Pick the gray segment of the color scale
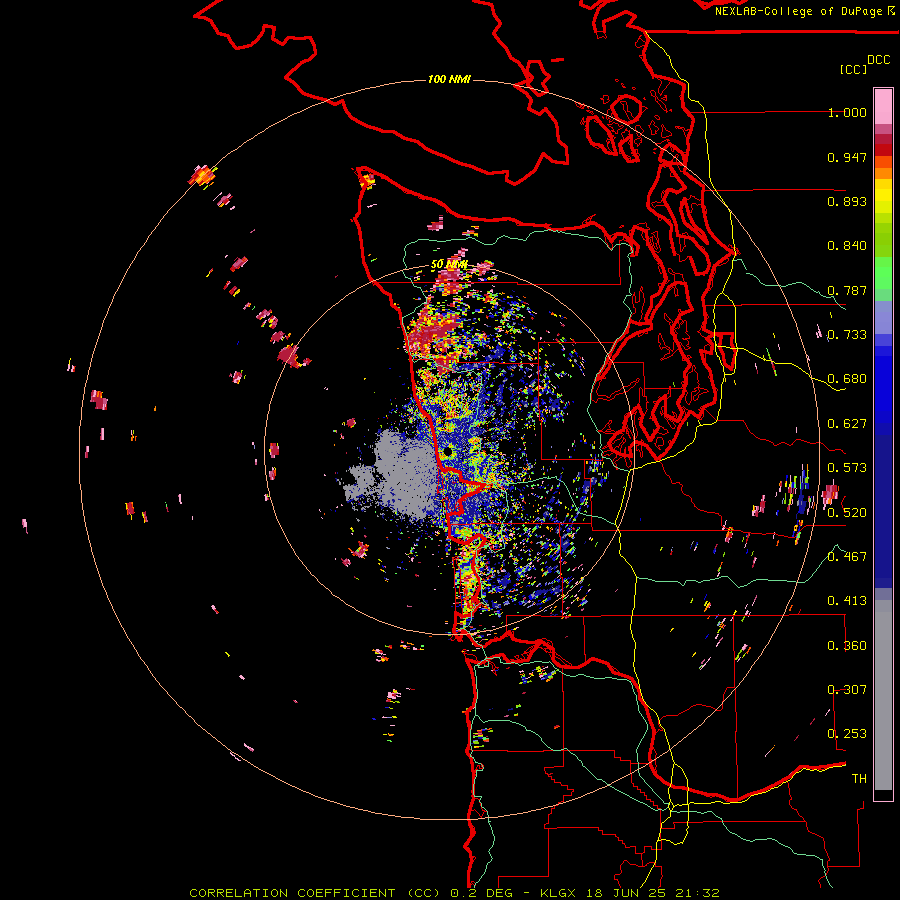Image resolution: width=900 pixels, height=900 pixels. pos(883,695)
